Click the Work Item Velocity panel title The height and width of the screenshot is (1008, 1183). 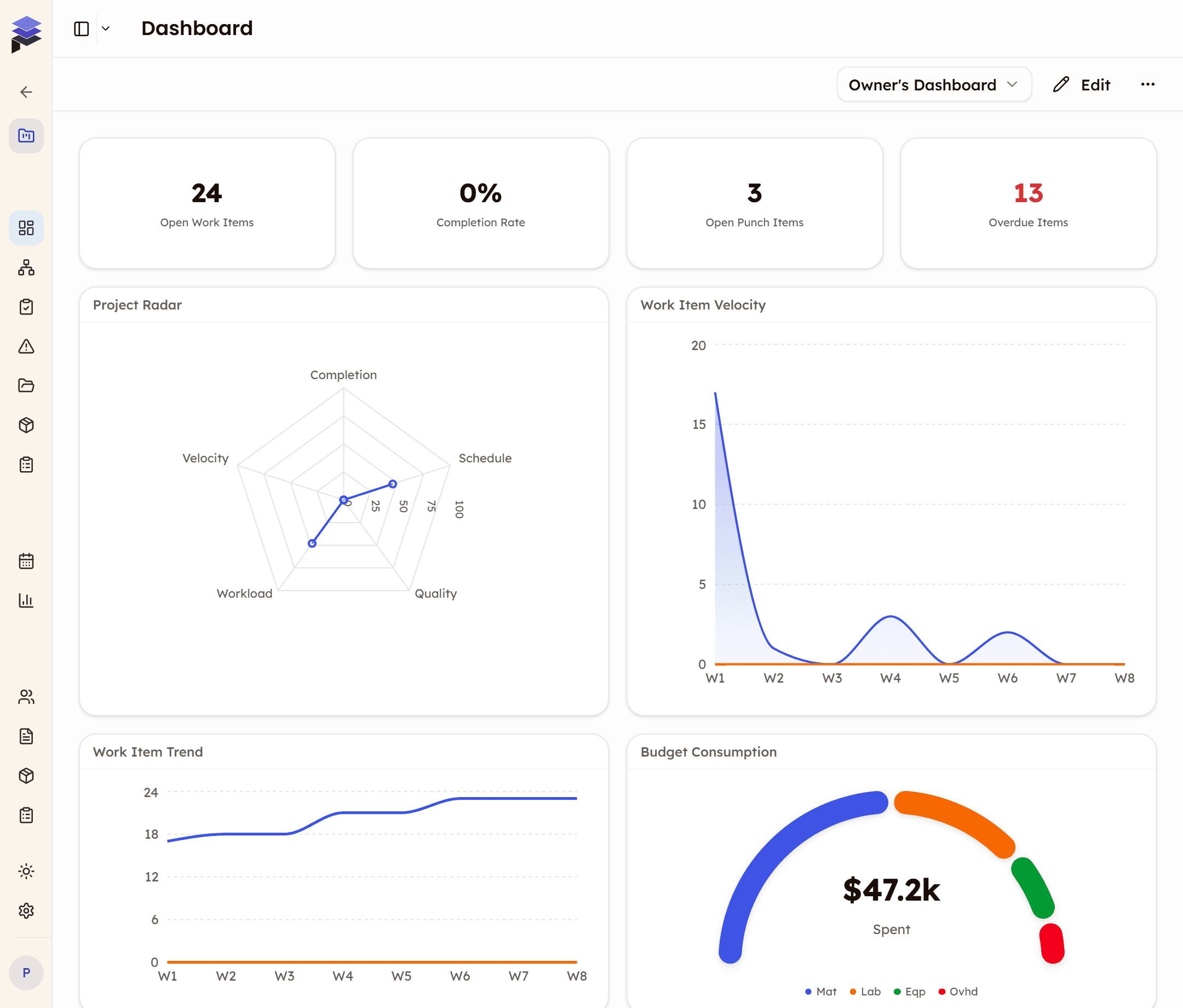tap(703, 305)
